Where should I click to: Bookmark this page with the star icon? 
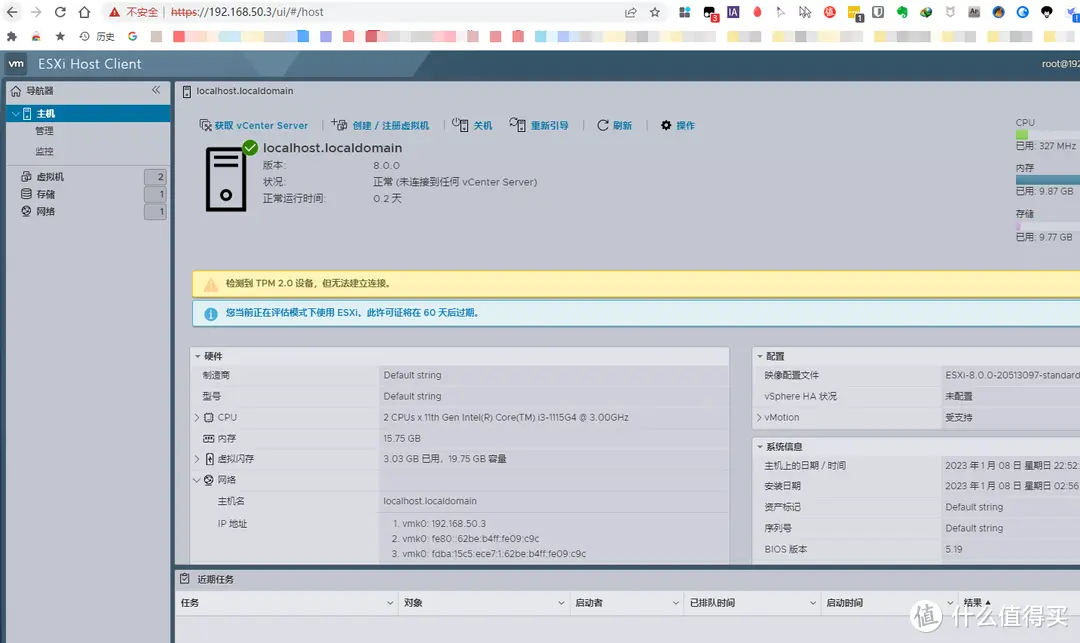point(655,12)
